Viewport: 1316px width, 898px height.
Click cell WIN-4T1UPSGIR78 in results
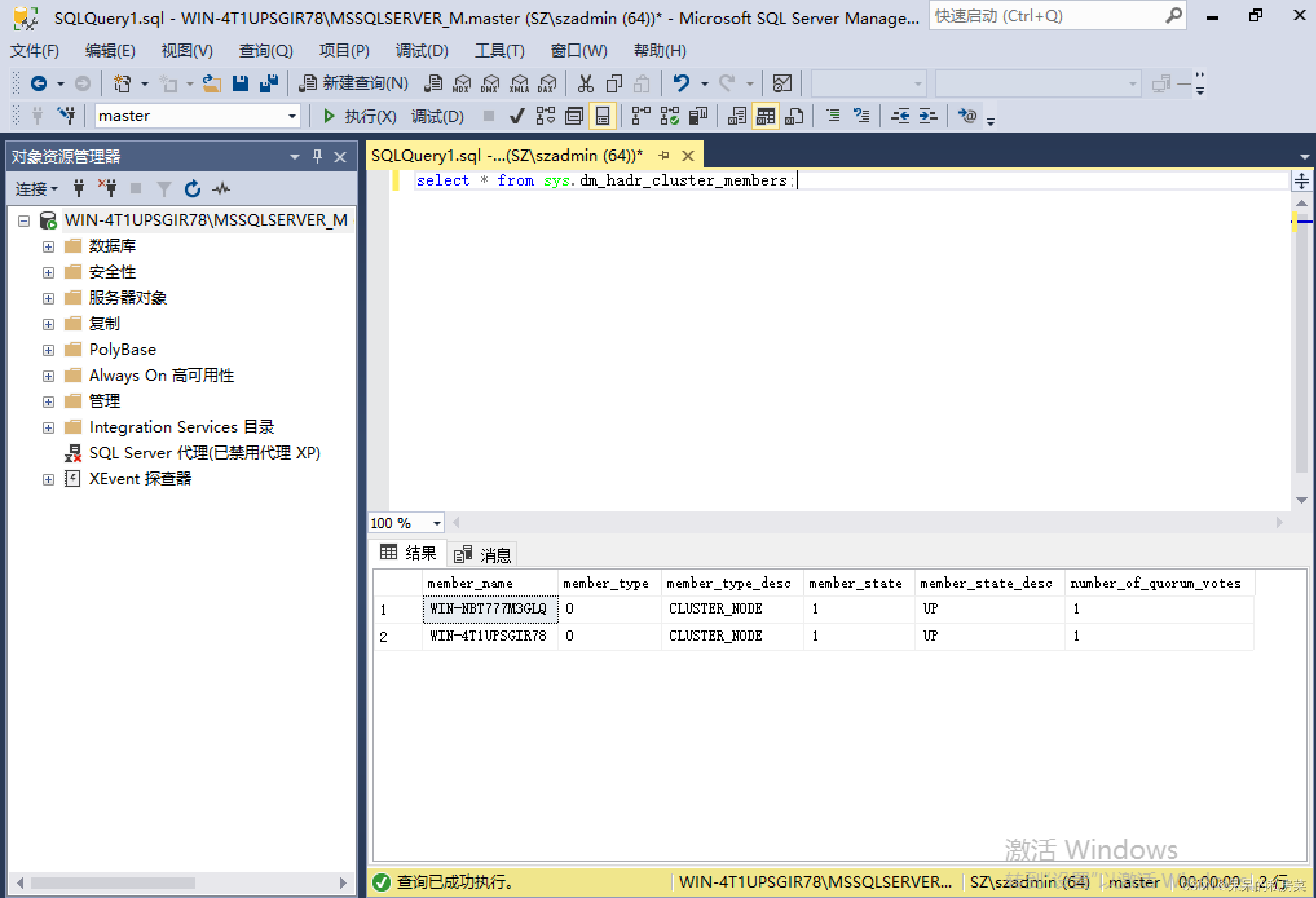(488, 636)
